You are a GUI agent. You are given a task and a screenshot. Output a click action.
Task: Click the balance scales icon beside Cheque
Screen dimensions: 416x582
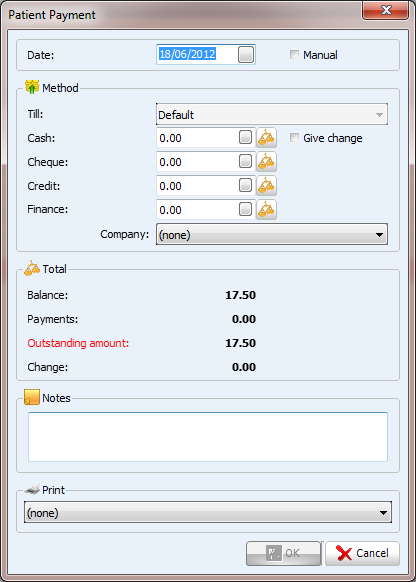click(266, 162)
